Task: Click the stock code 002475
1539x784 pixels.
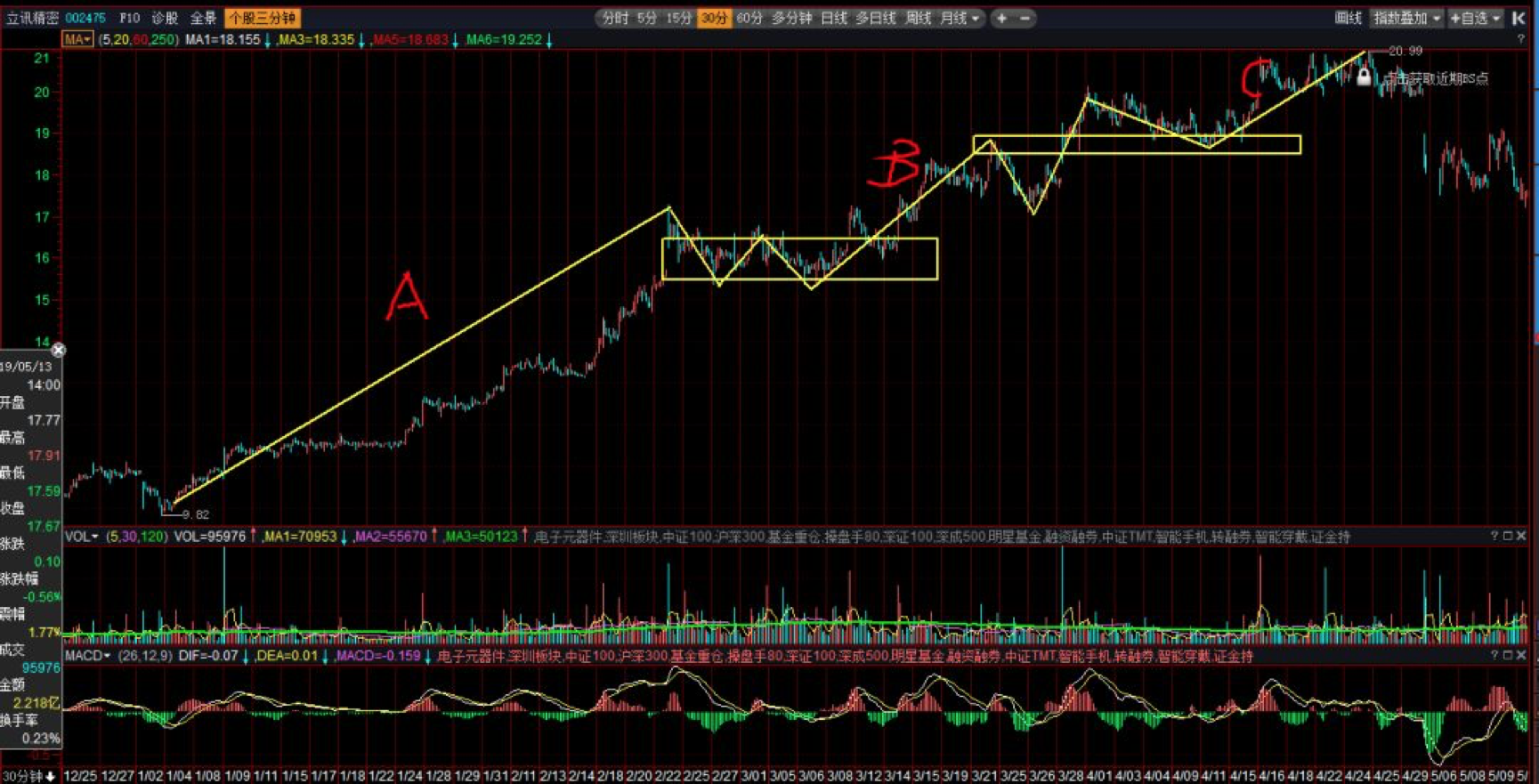Action: 85,18
